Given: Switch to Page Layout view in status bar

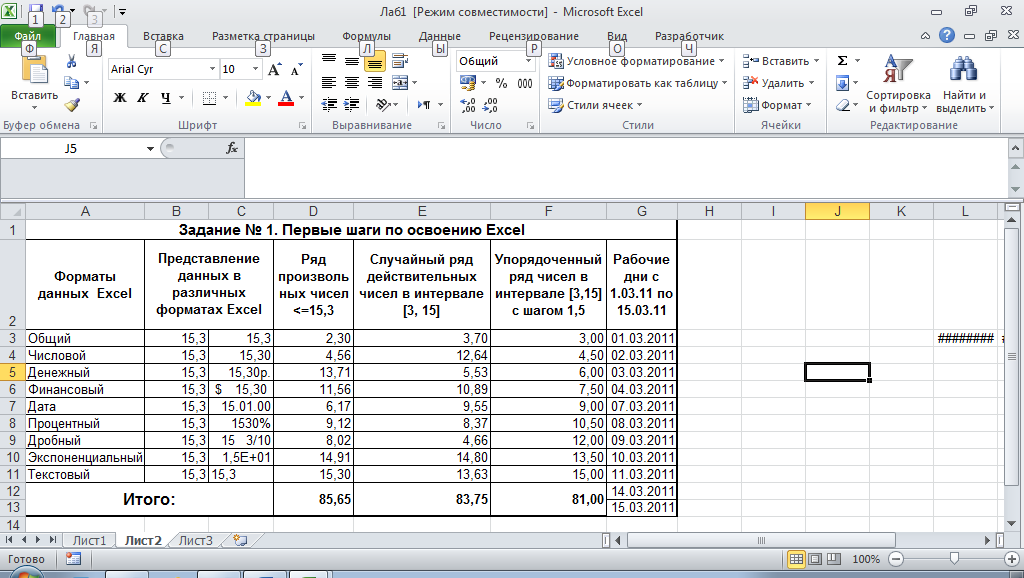Looking at the screenshot, I should (x=815, y=559).
